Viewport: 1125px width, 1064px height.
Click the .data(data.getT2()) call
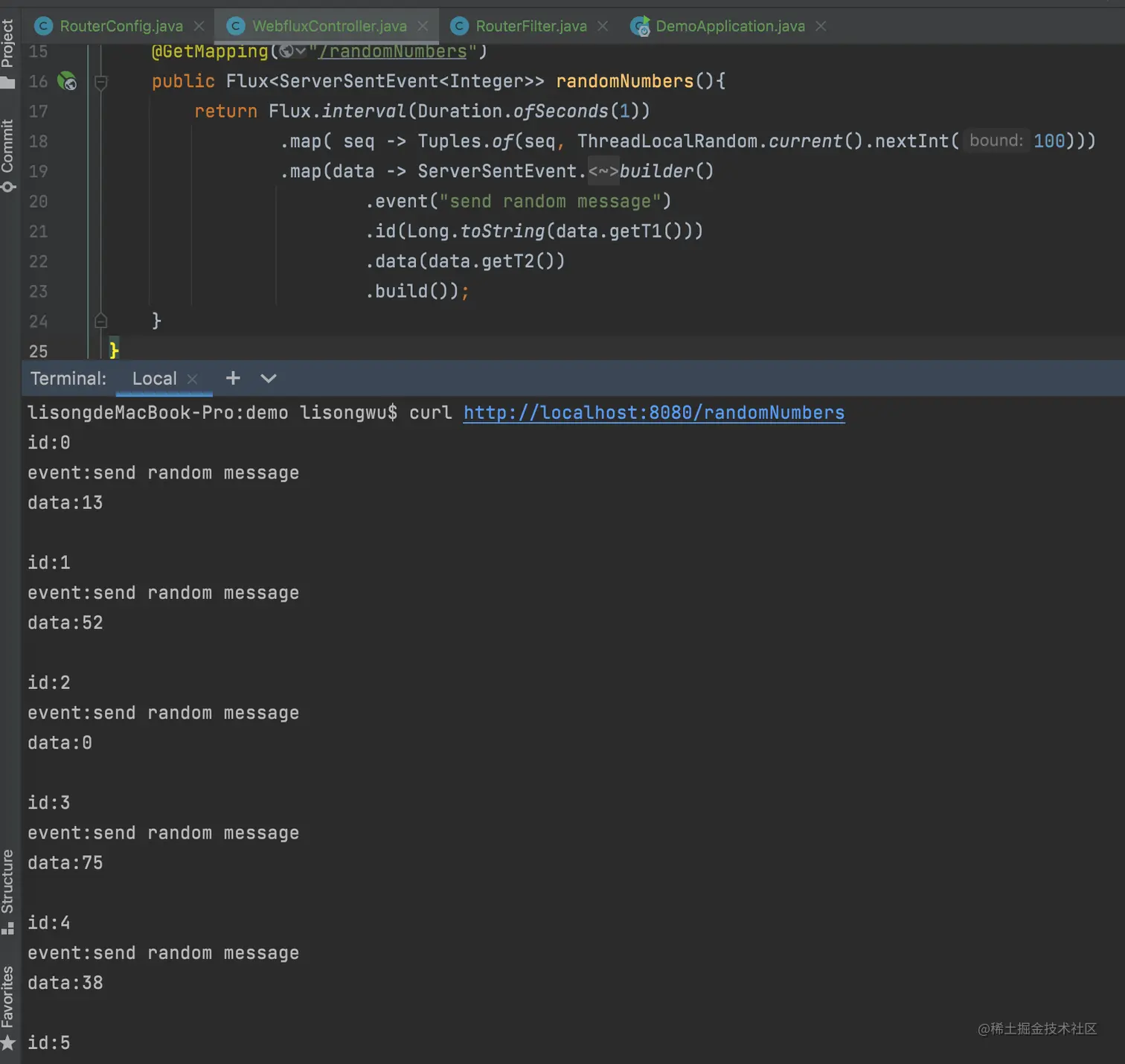(465, 261)
